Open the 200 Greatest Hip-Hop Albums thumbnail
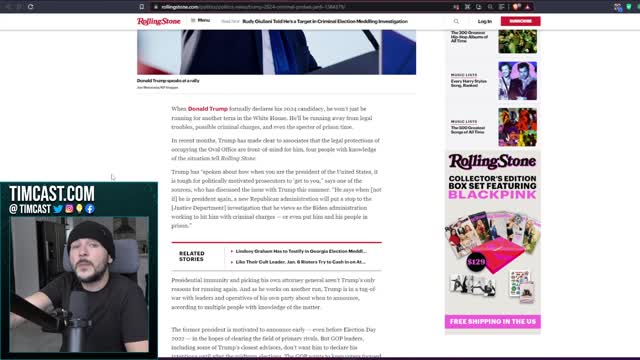Image resolution: width=640 pixels, height=360 pixels. [x=517, y=42]
